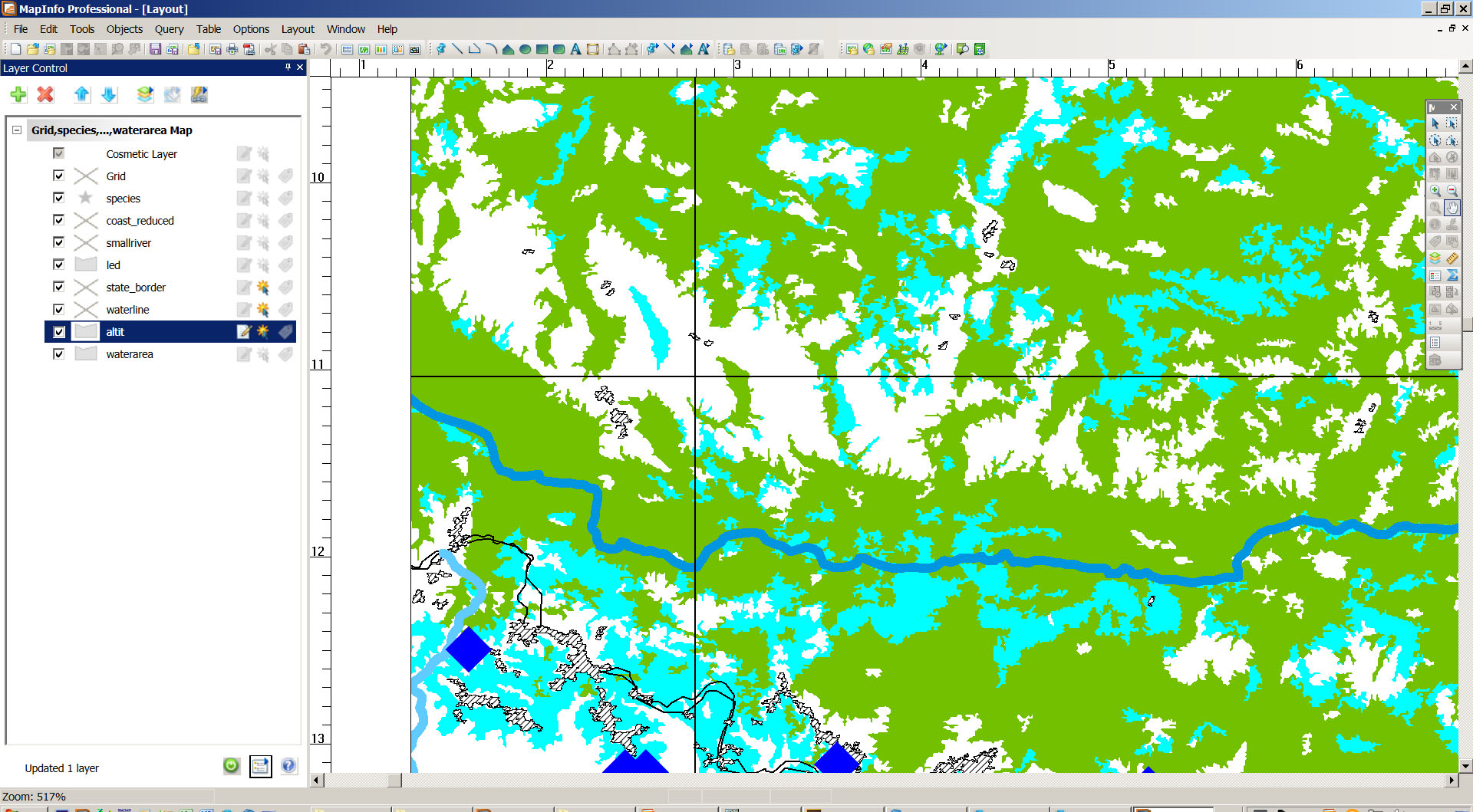Collapse the Grid,species,...,waterarea Map tree node
The height and width of the screenshot is (812, 1473).
pos(17,130)
